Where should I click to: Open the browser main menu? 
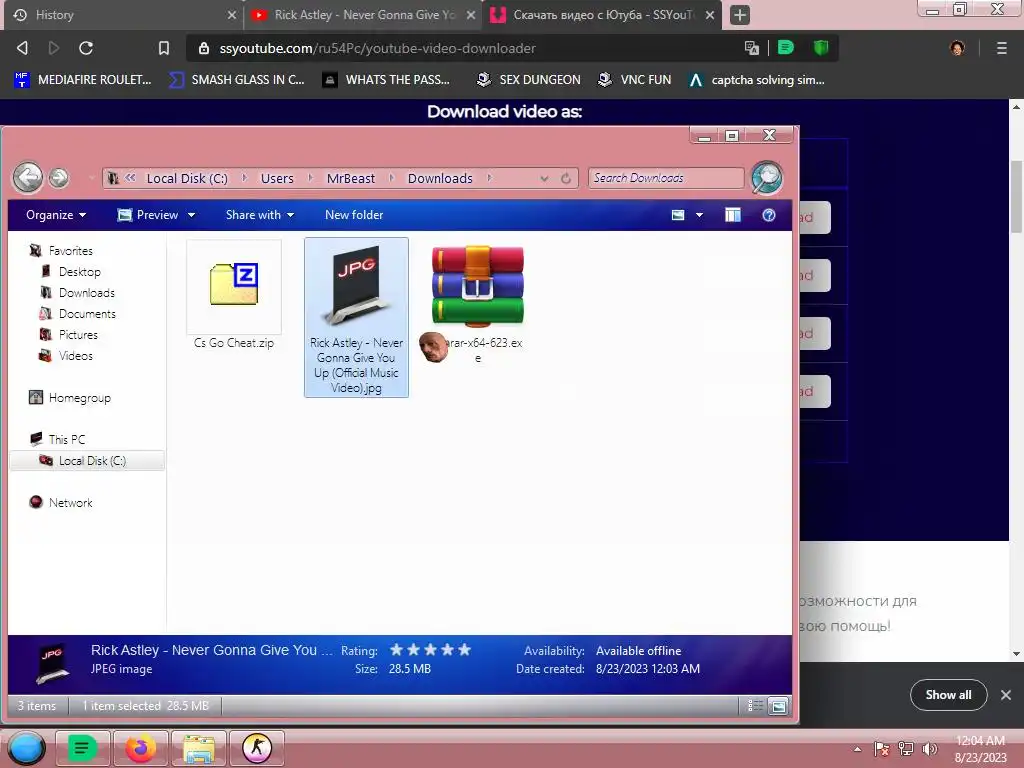click(1001, 48)
